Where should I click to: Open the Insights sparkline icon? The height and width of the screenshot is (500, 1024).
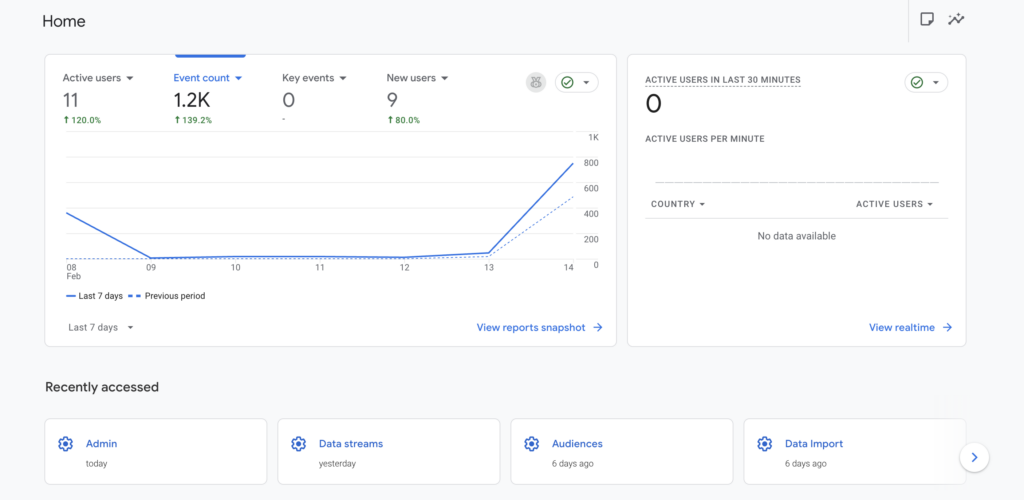[x=957, y=19]
